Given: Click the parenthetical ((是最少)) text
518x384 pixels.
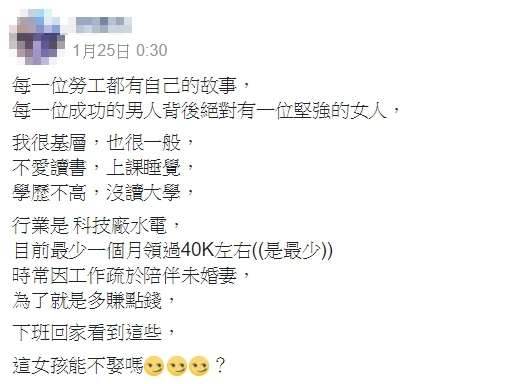Looking at the screenshot, I should [292, 251].
